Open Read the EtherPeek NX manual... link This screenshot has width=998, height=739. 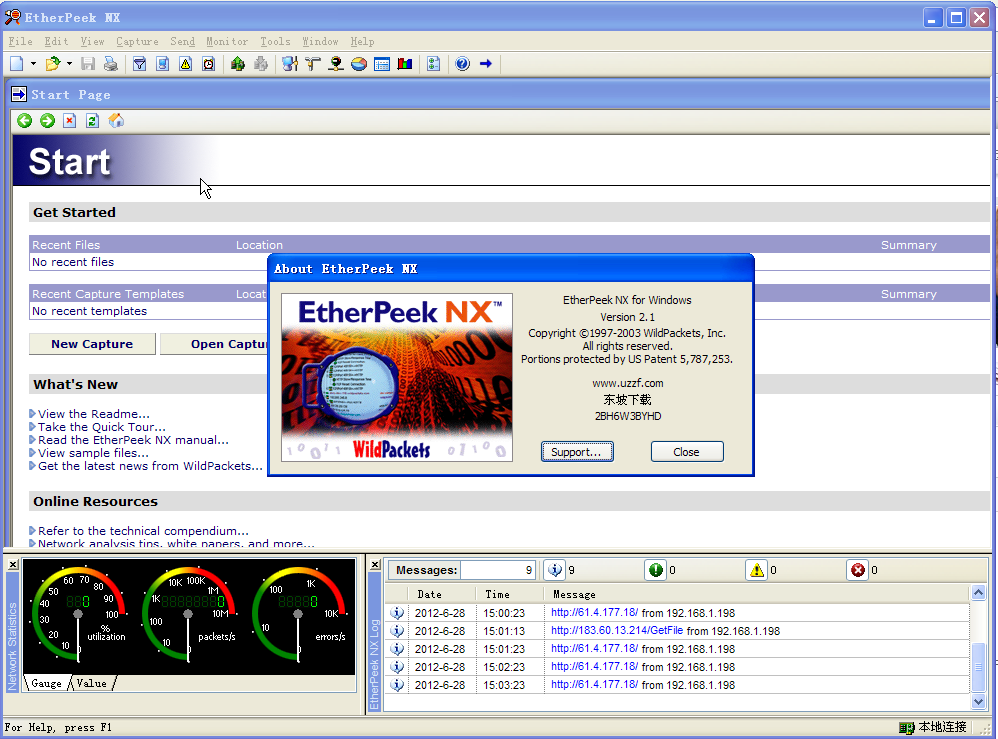pos(133,440)
